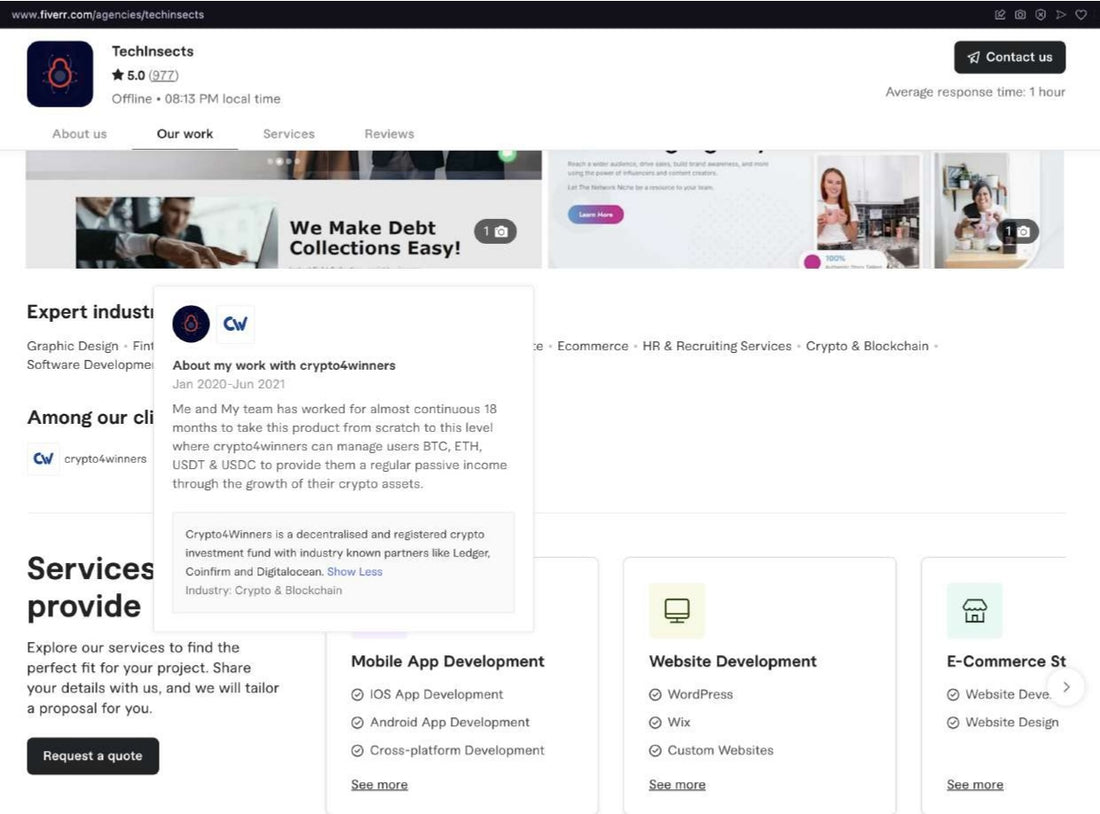The image size is (1100, 814).
Task: Click the TechInsects agency logo
Action: (x=60, y=74)
